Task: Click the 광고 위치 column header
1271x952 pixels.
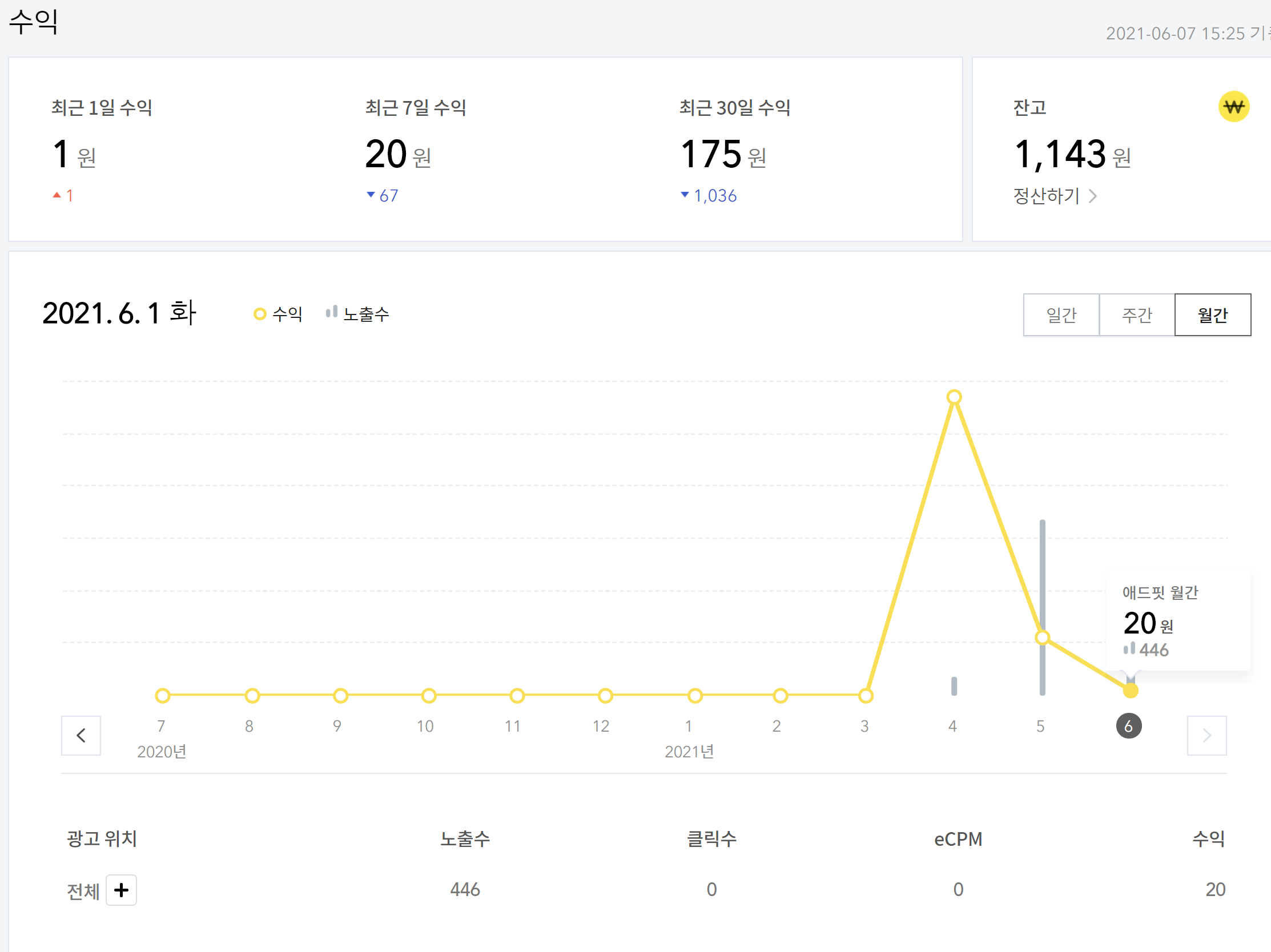Action: [x=102, y=839]
